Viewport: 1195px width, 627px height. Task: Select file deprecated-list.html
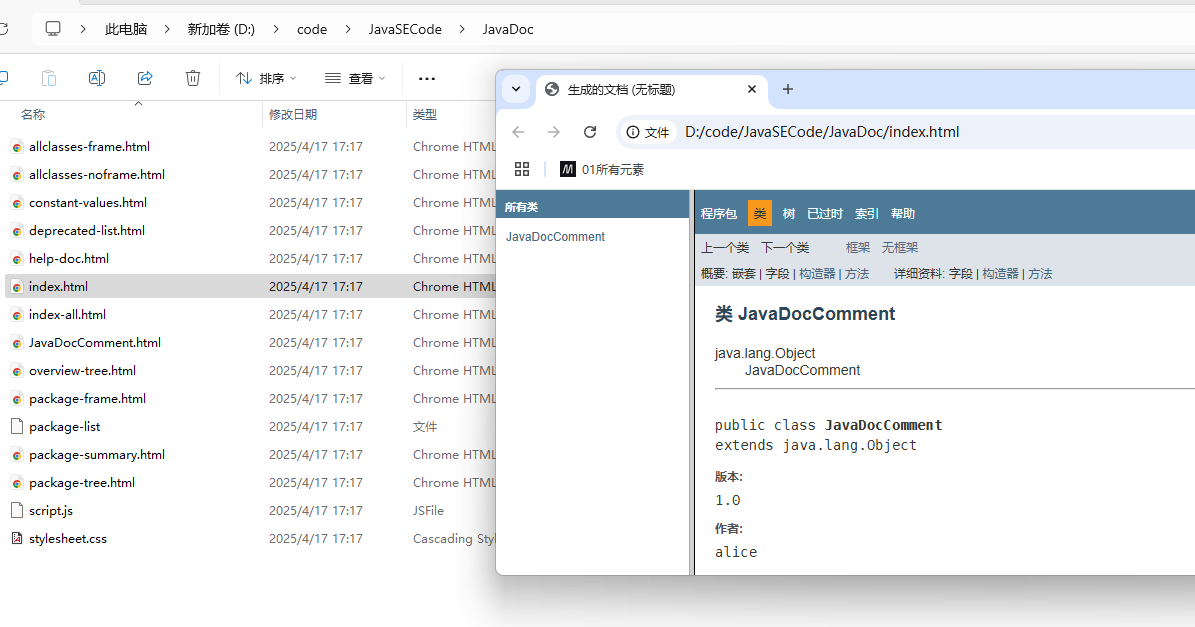[x=87, y=230]
